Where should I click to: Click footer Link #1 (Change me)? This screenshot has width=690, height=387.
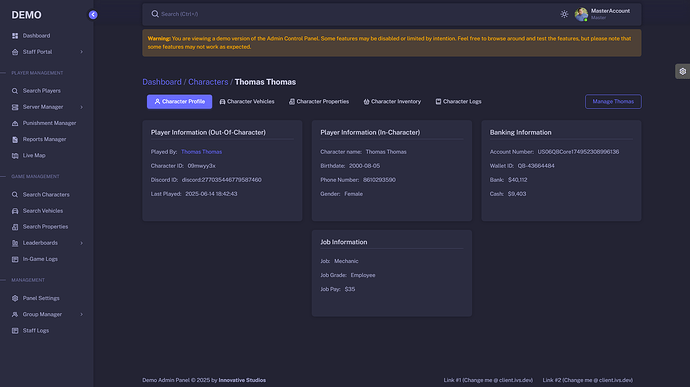tap(488, 380)
